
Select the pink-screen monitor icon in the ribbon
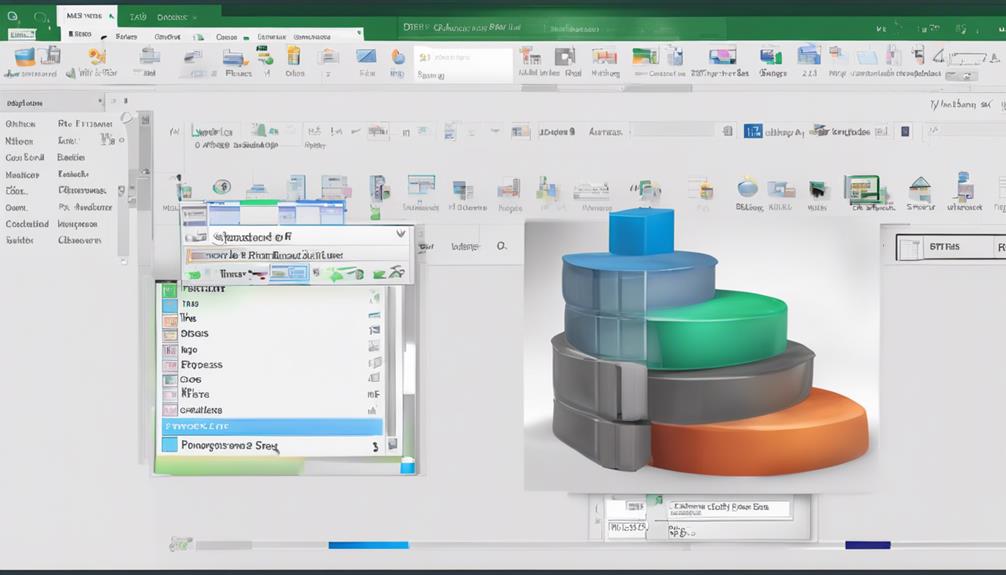tap(722, 56)
